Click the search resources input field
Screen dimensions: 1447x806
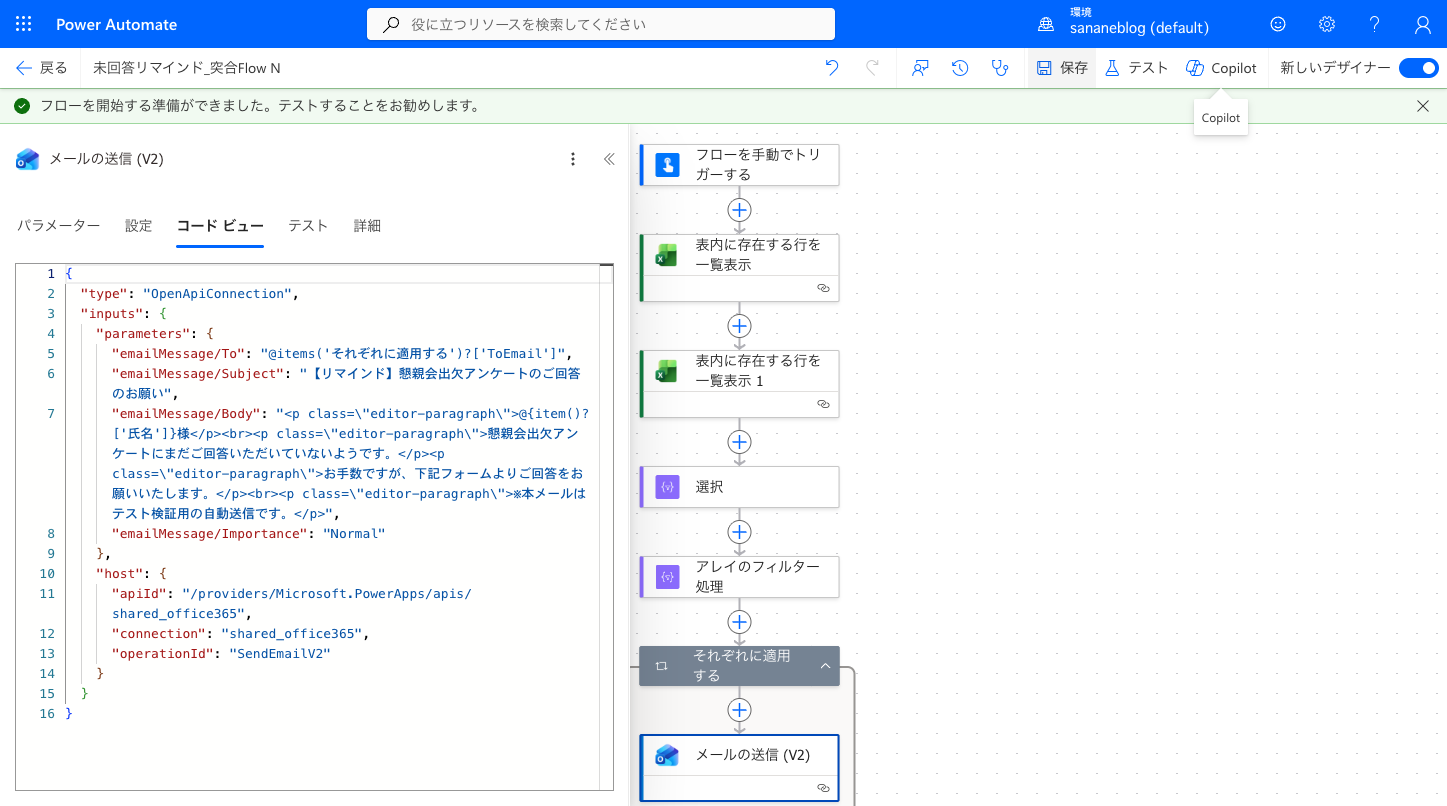[x=601, y=24]
